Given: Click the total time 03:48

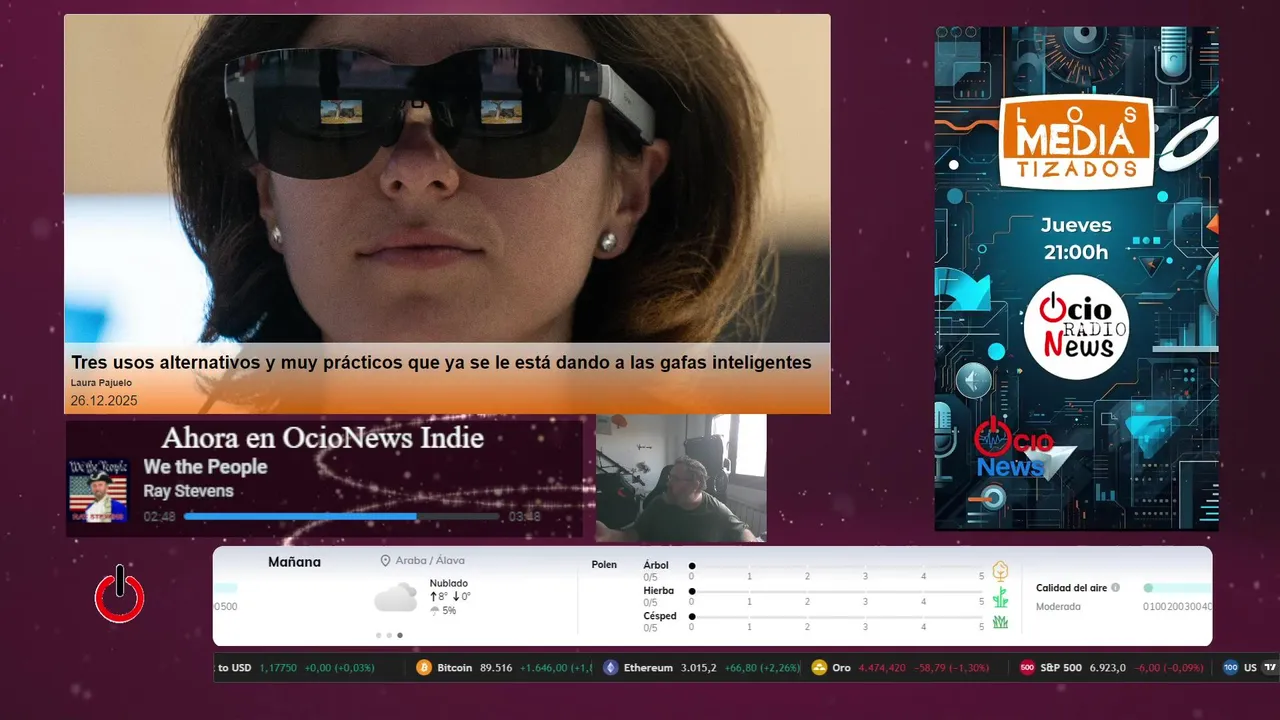Looking at the screenshot, I should [x=525, y=517].
